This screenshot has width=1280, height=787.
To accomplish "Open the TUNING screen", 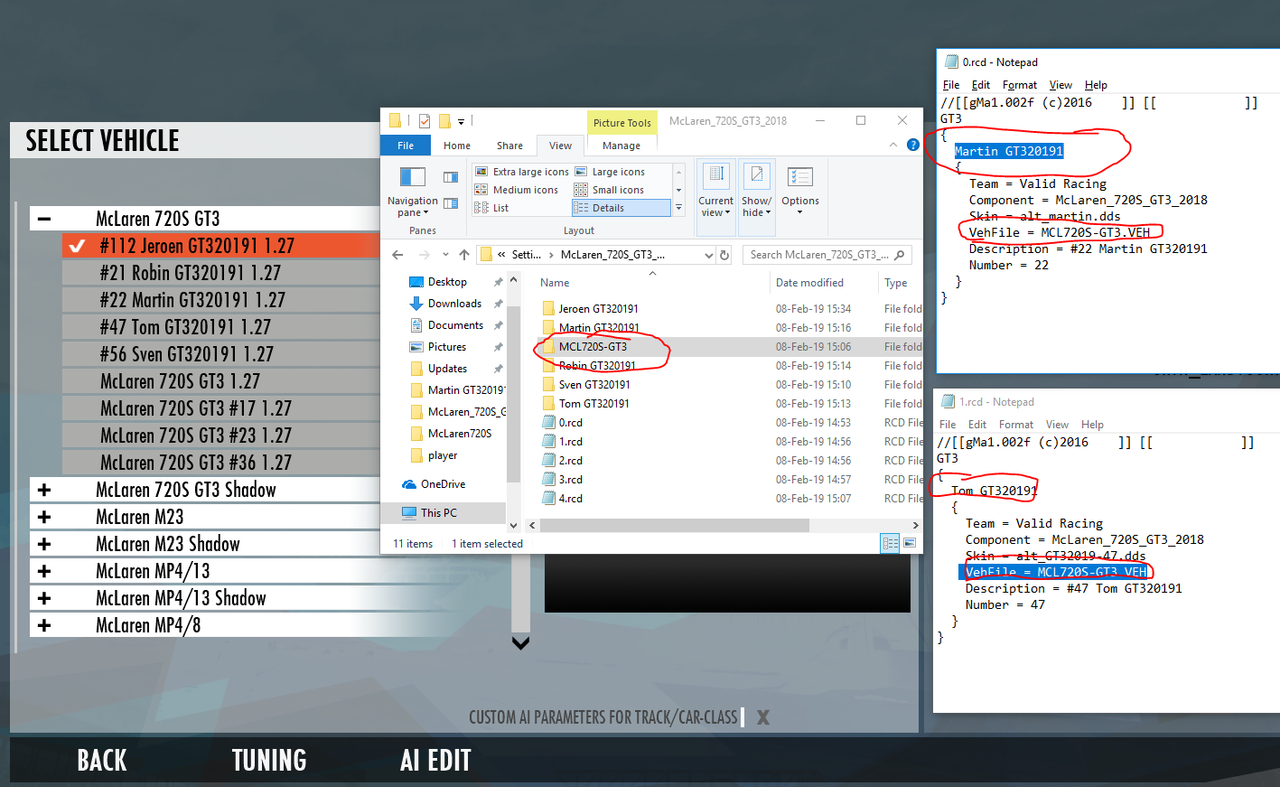I will tap(269, 760).
